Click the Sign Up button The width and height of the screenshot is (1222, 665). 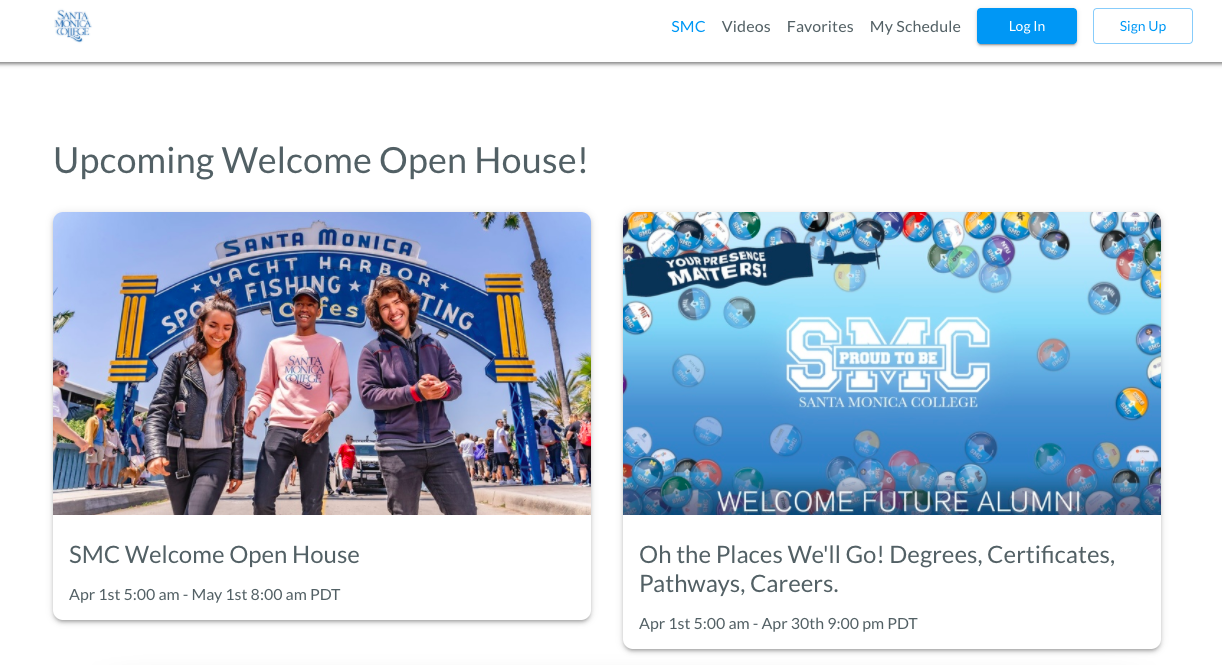tap(1143, 26)
